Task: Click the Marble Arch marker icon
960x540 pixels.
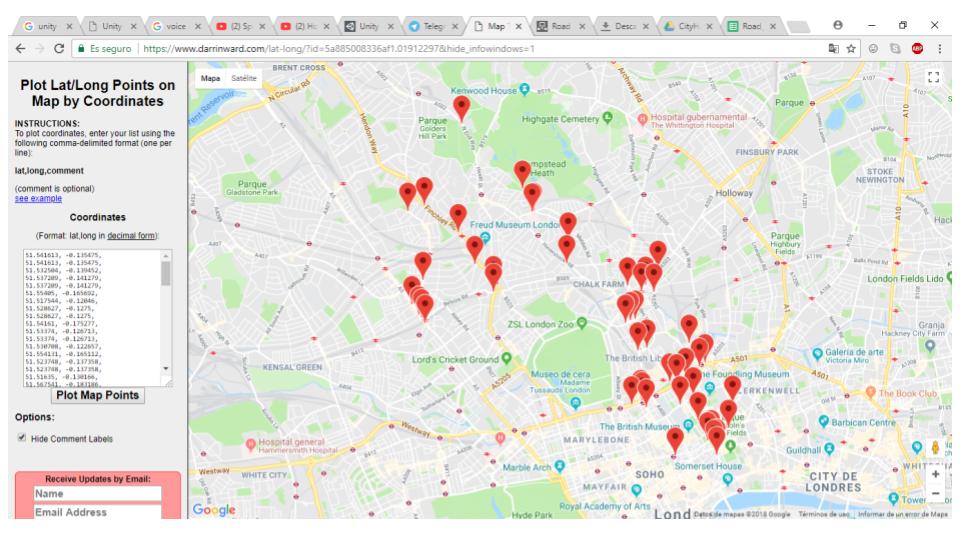Action: [560, 467]
